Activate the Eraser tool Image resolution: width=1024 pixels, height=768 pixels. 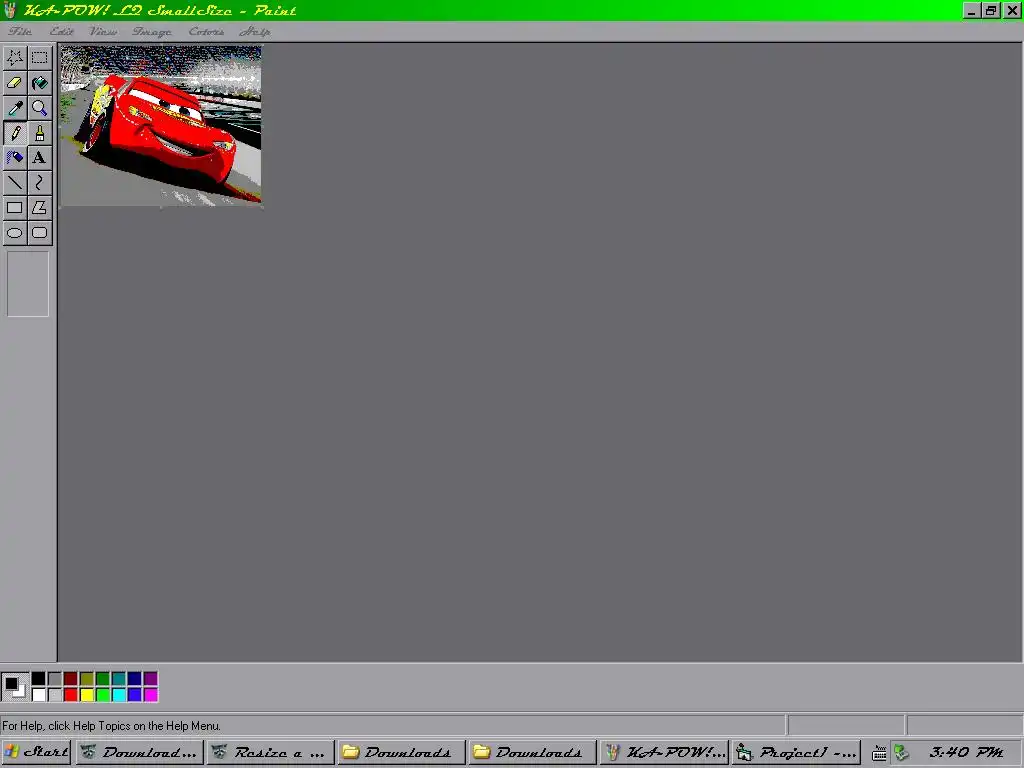[x=15, y=83]
